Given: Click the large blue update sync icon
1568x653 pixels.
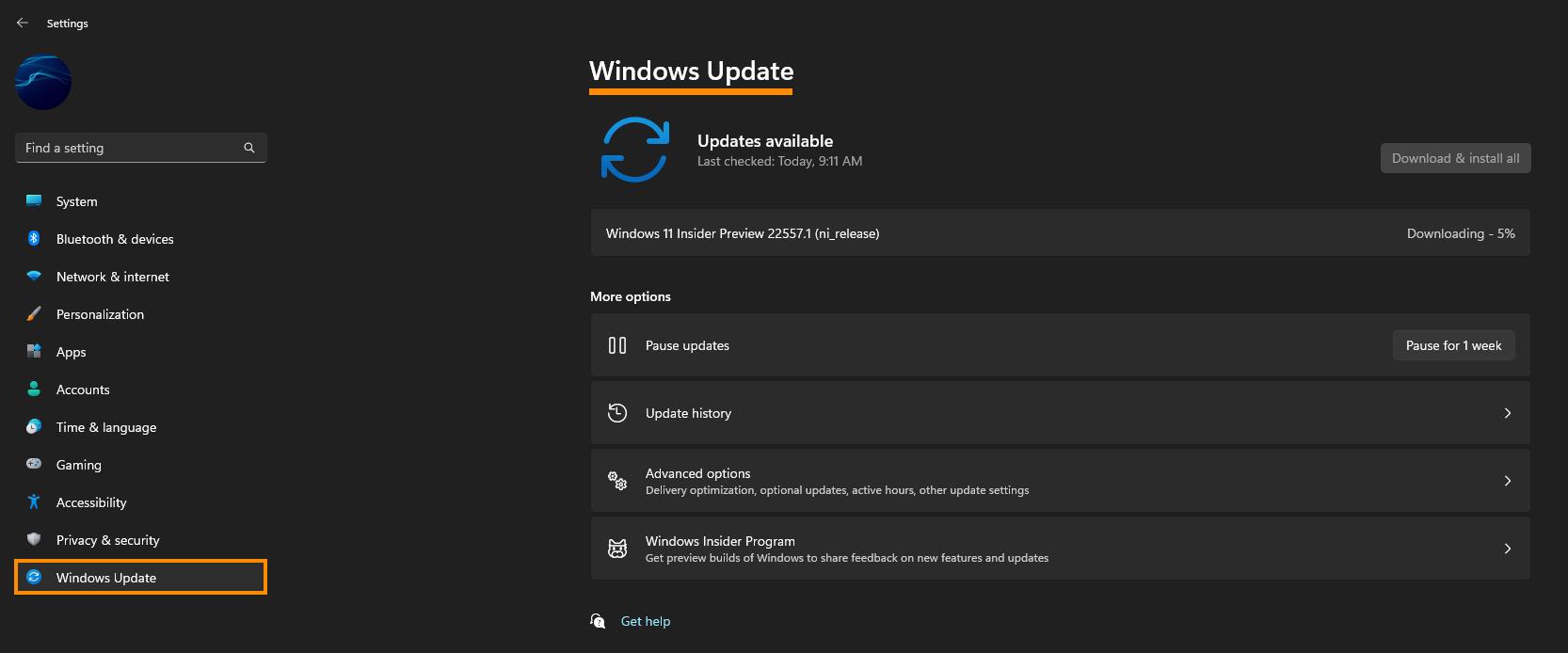Looking at the screenshot, I should coord(635,150).
